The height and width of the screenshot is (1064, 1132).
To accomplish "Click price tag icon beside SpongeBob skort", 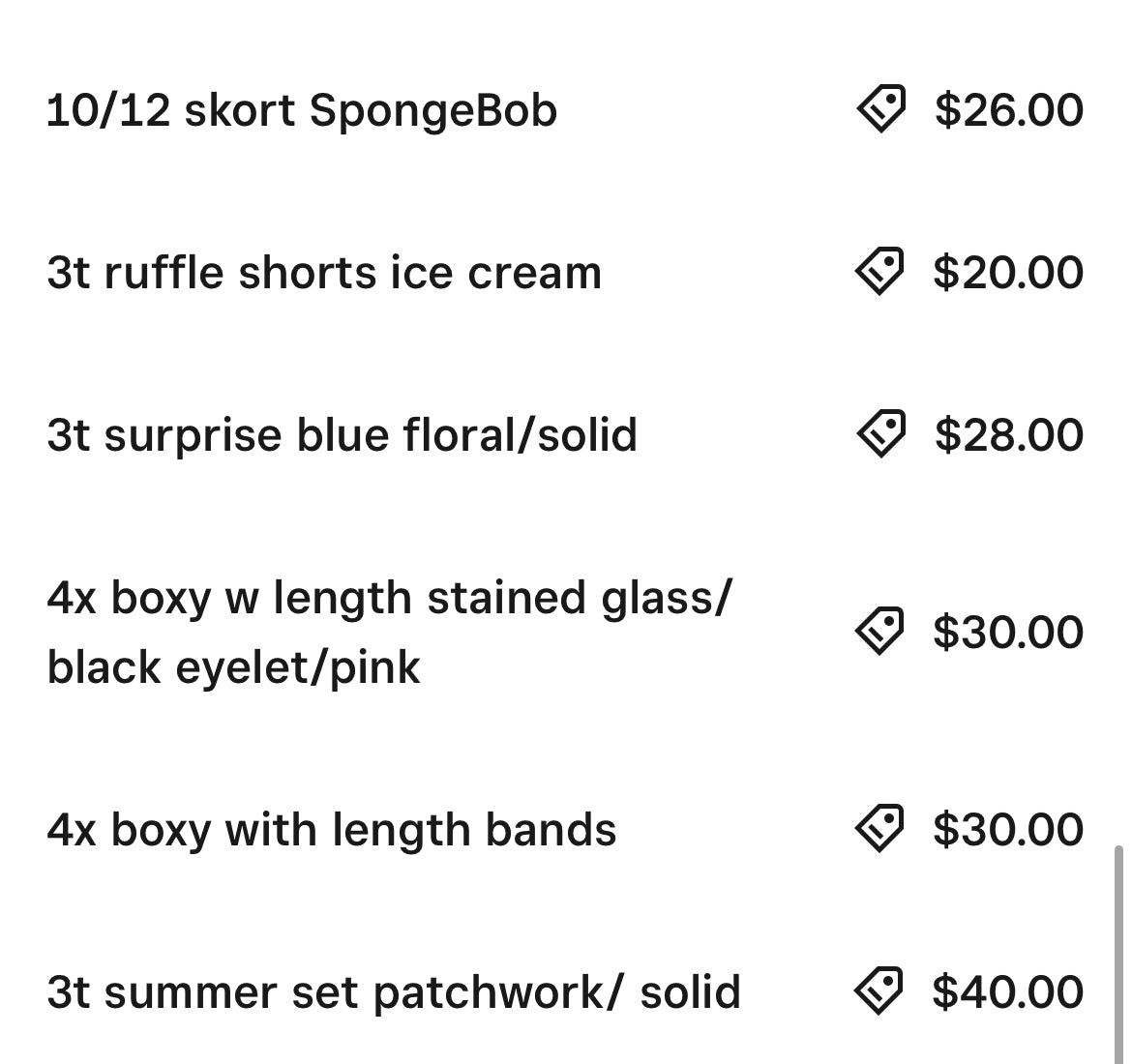I will pos(880,109).
